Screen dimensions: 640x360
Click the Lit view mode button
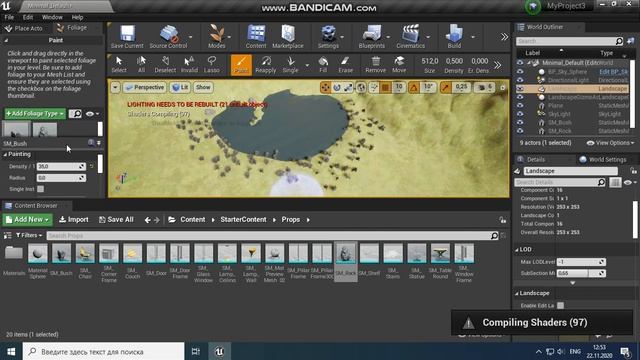180,87
